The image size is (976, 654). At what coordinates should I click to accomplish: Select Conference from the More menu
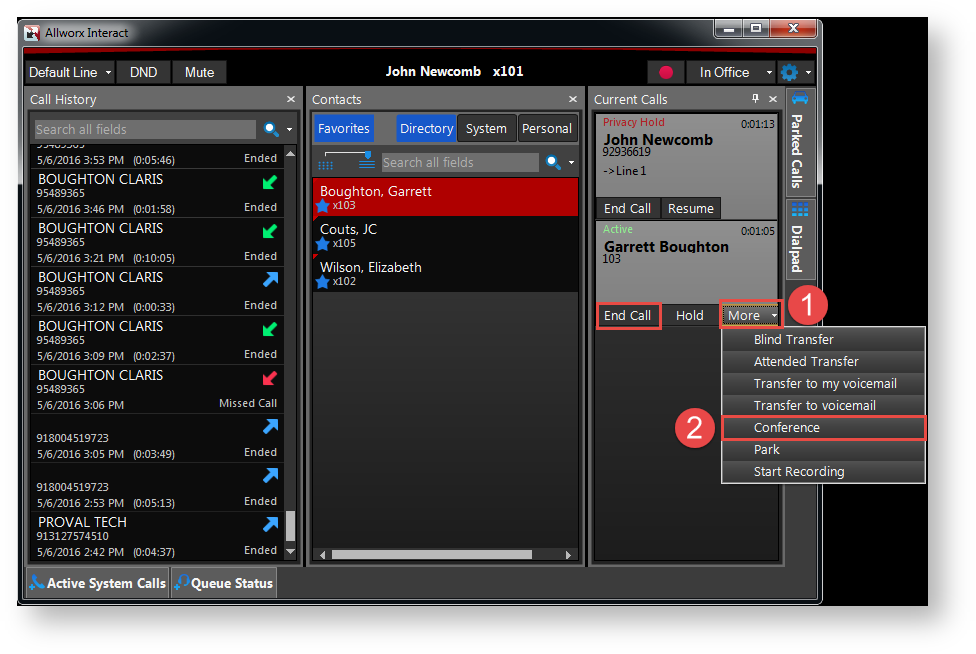click(823, 427)
